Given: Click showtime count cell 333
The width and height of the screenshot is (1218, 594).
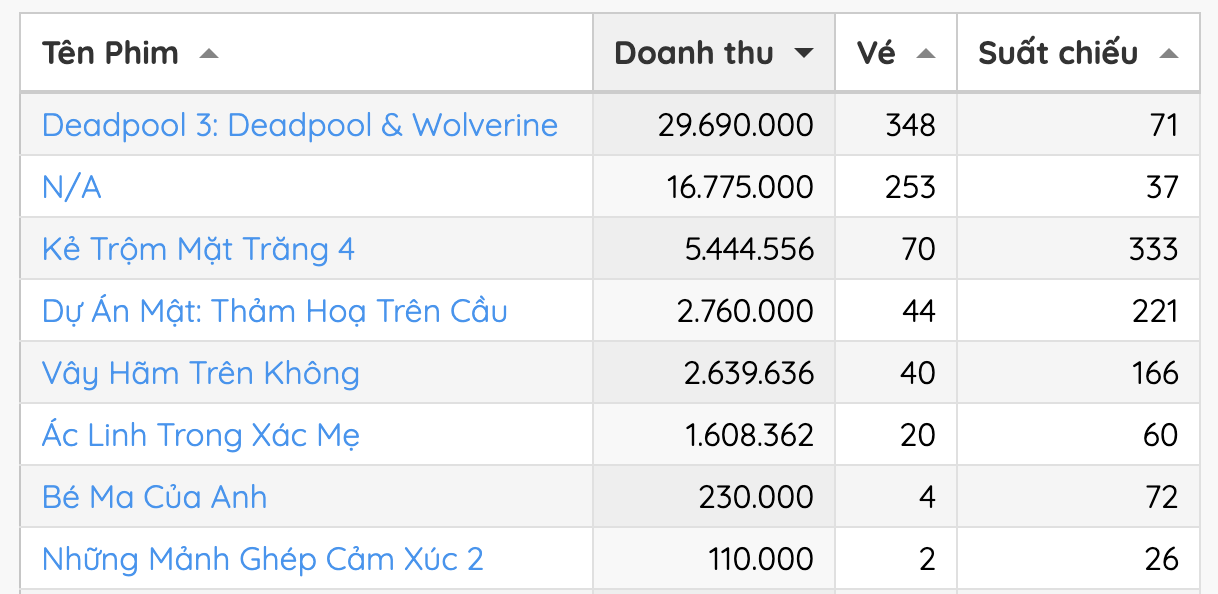Looking at the screenshot, I should (x=1153, y=249).
